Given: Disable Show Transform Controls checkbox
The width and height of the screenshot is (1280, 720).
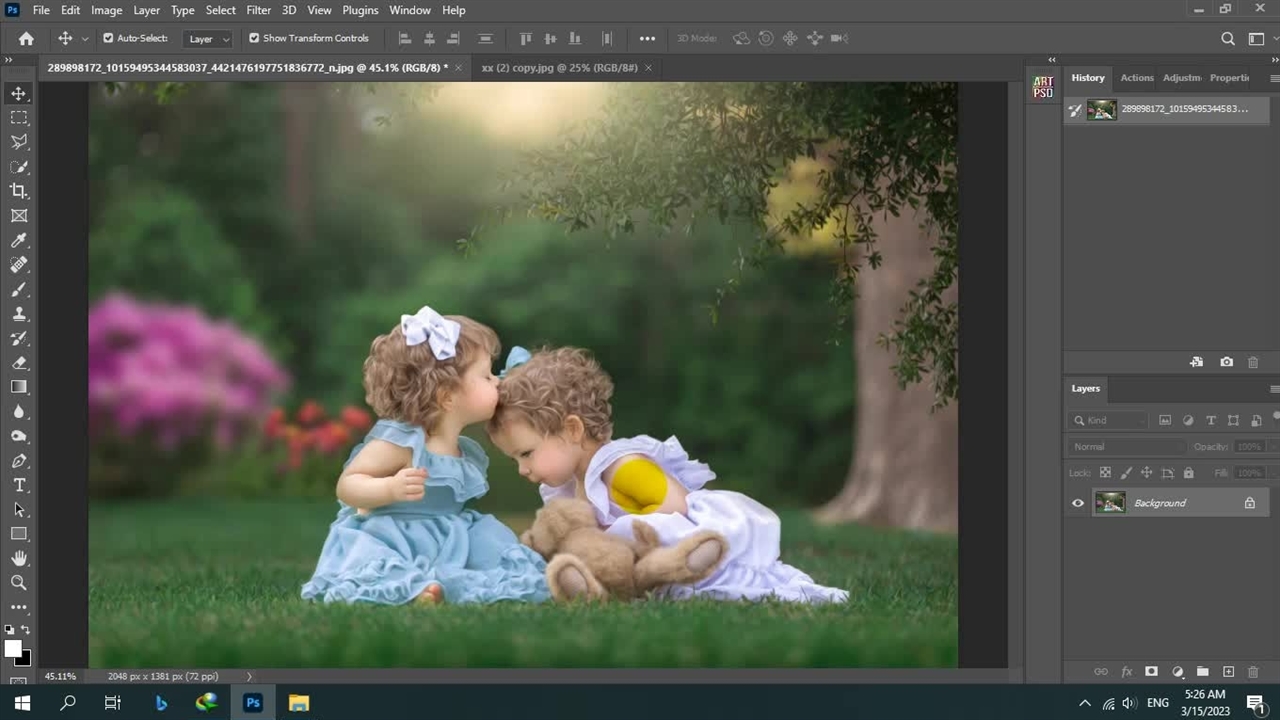Looking at the screenshot, I should [x=254, y=38].
